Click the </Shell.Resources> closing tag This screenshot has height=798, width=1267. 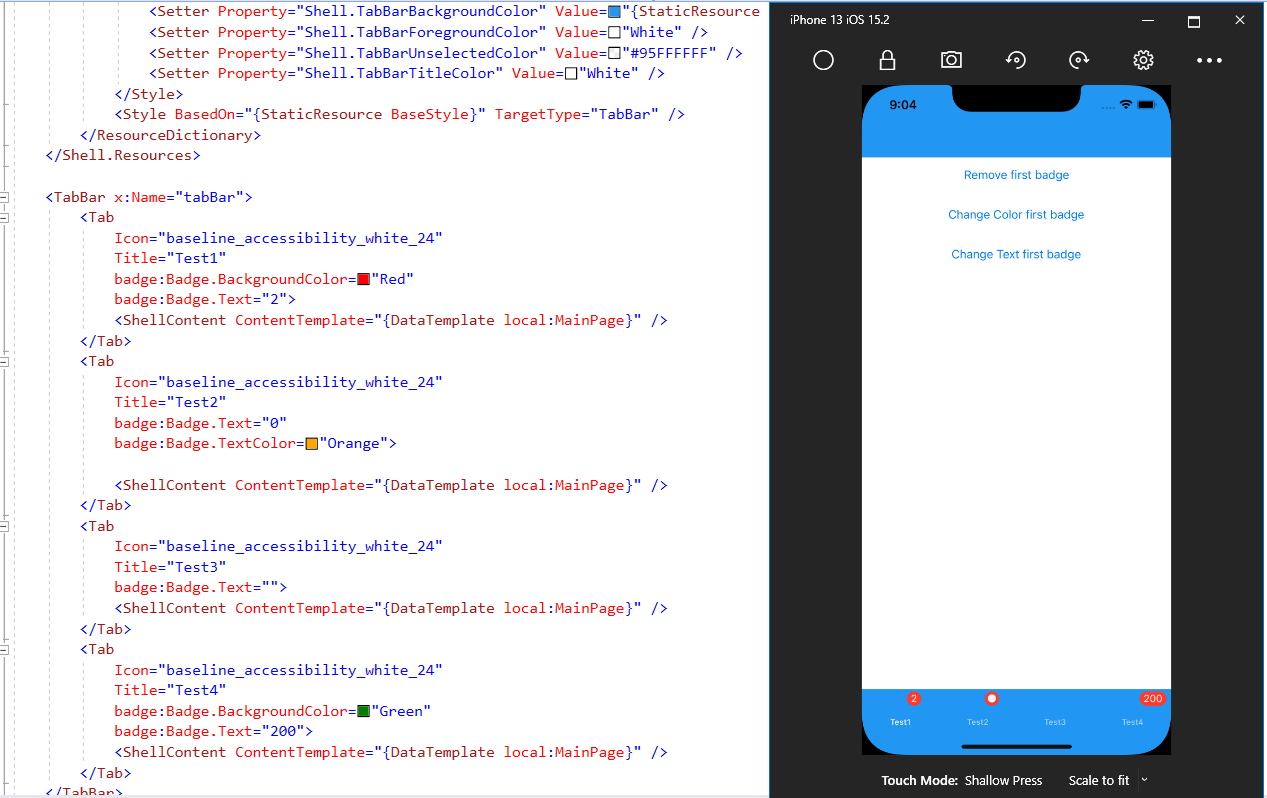[x=123, y=155]
